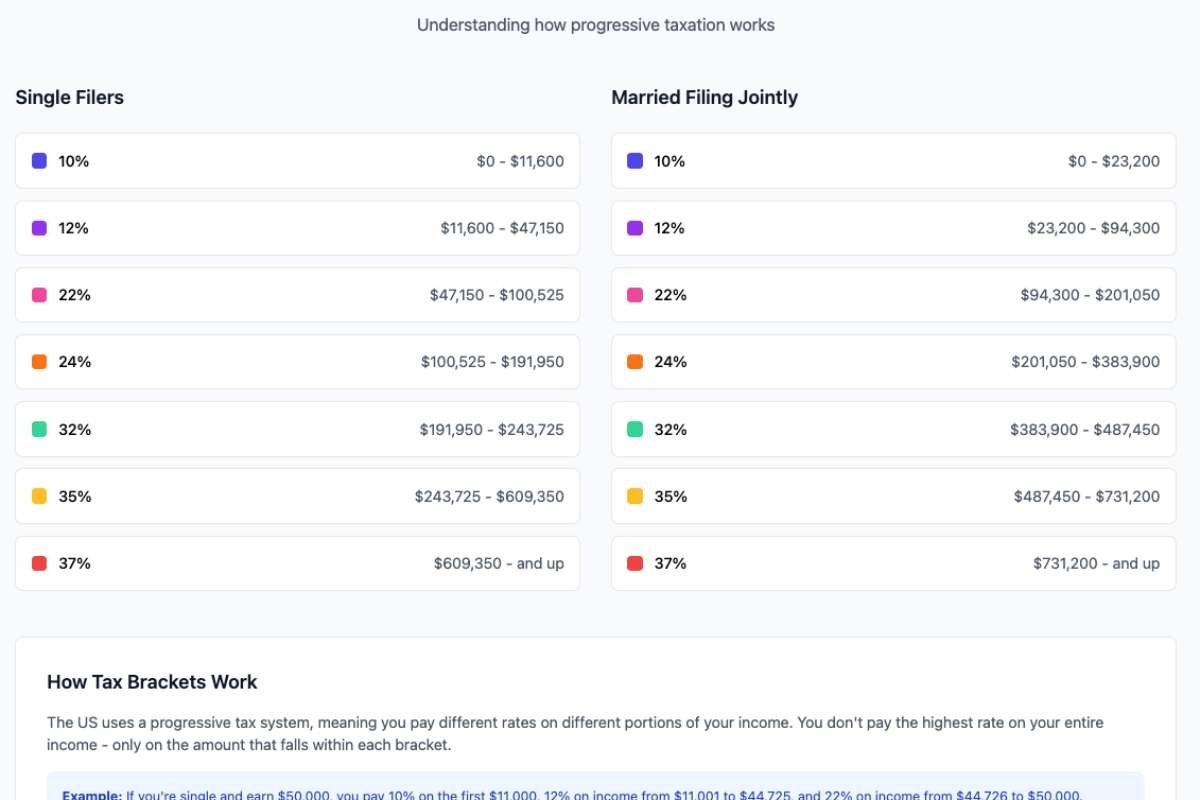Image resolution: width=1200 pixels, height=800 pixels.
Task: Select the $100,525 - $191,950 single filer row
Action: (297, 362)
